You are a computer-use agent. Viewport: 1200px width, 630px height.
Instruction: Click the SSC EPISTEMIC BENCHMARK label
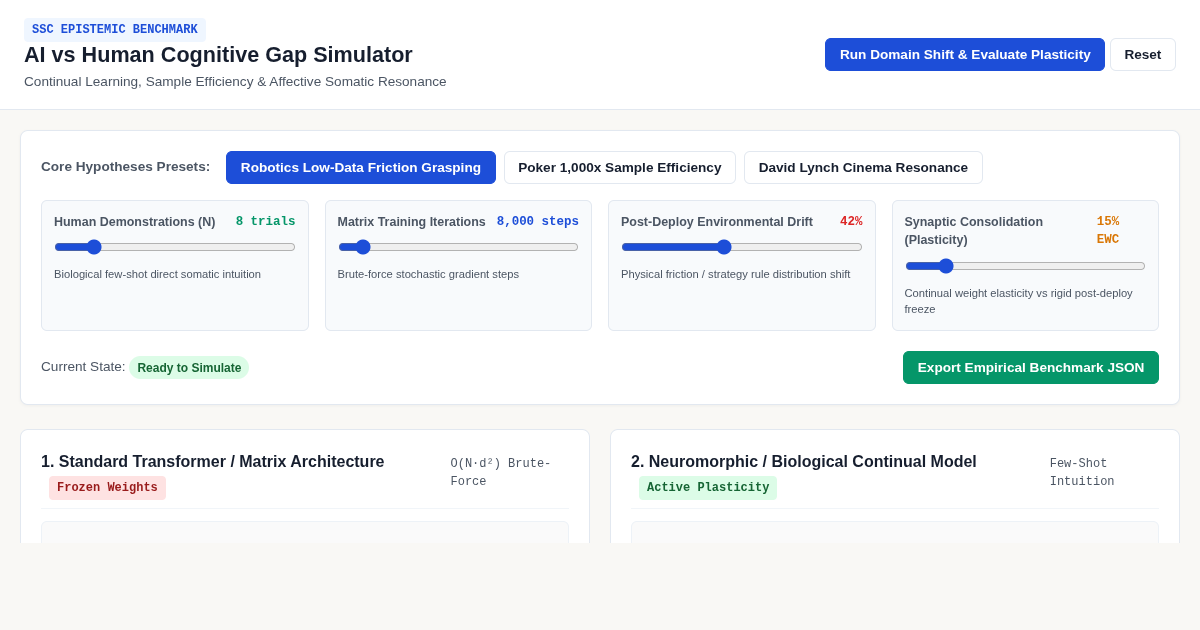point(115,30)
